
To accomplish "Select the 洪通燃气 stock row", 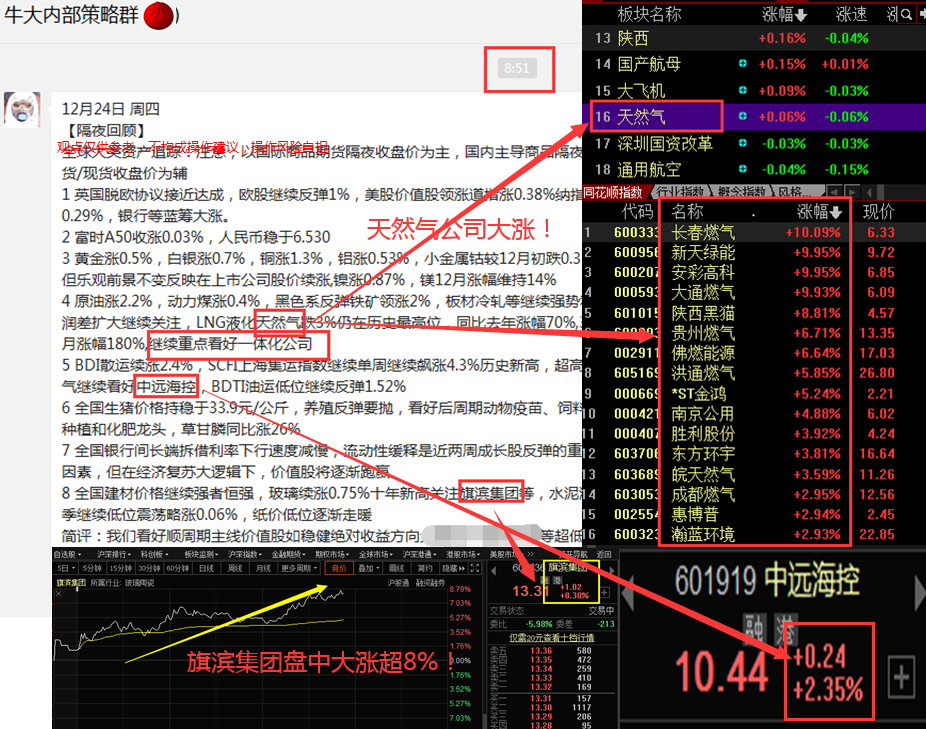I will pyautogui.click(x=754, y=373).
